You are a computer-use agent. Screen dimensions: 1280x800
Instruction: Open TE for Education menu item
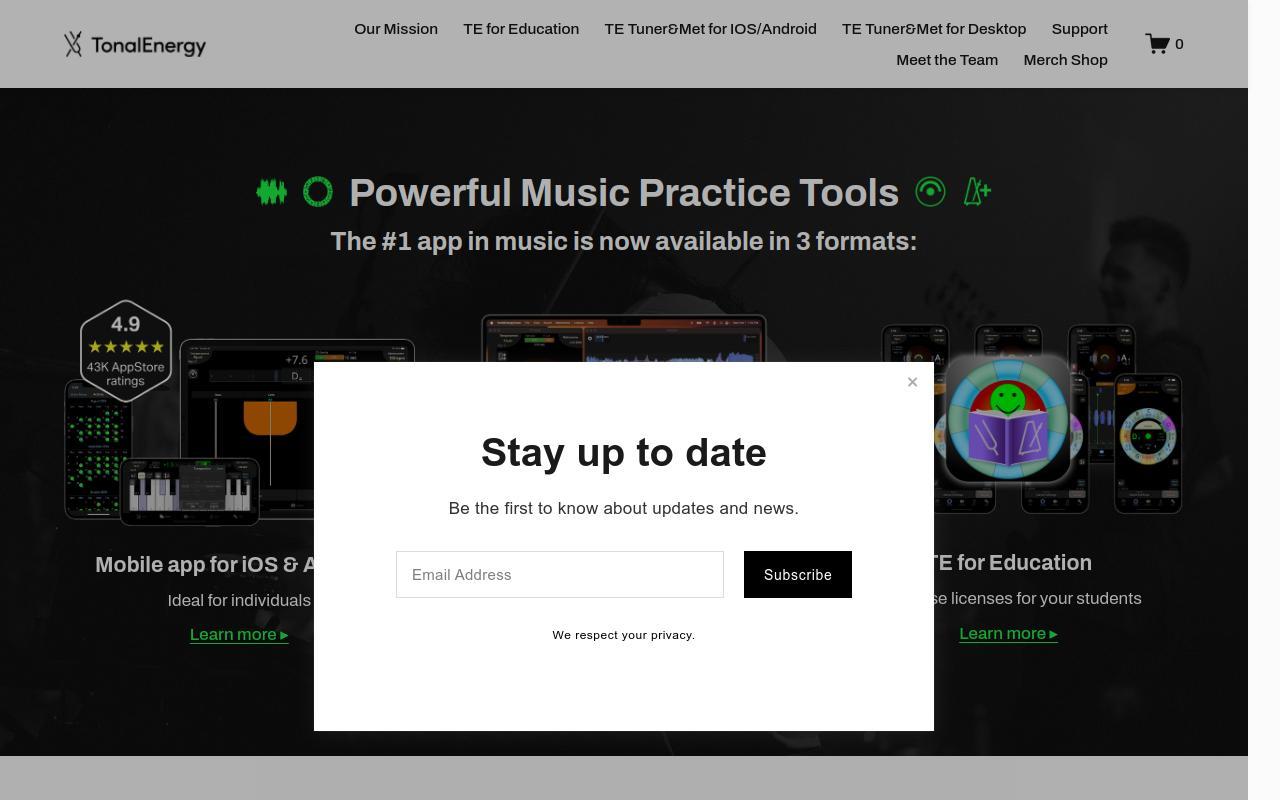[x=521, y=29]
